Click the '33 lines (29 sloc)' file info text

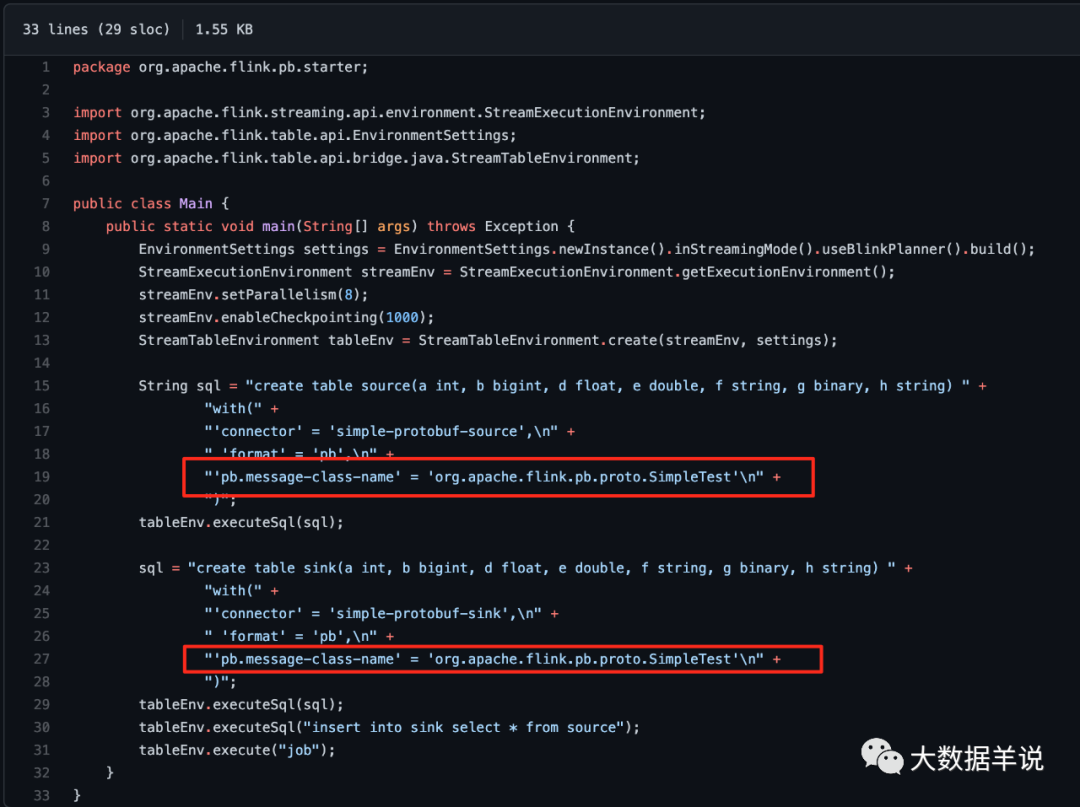[x=96, y=30]
